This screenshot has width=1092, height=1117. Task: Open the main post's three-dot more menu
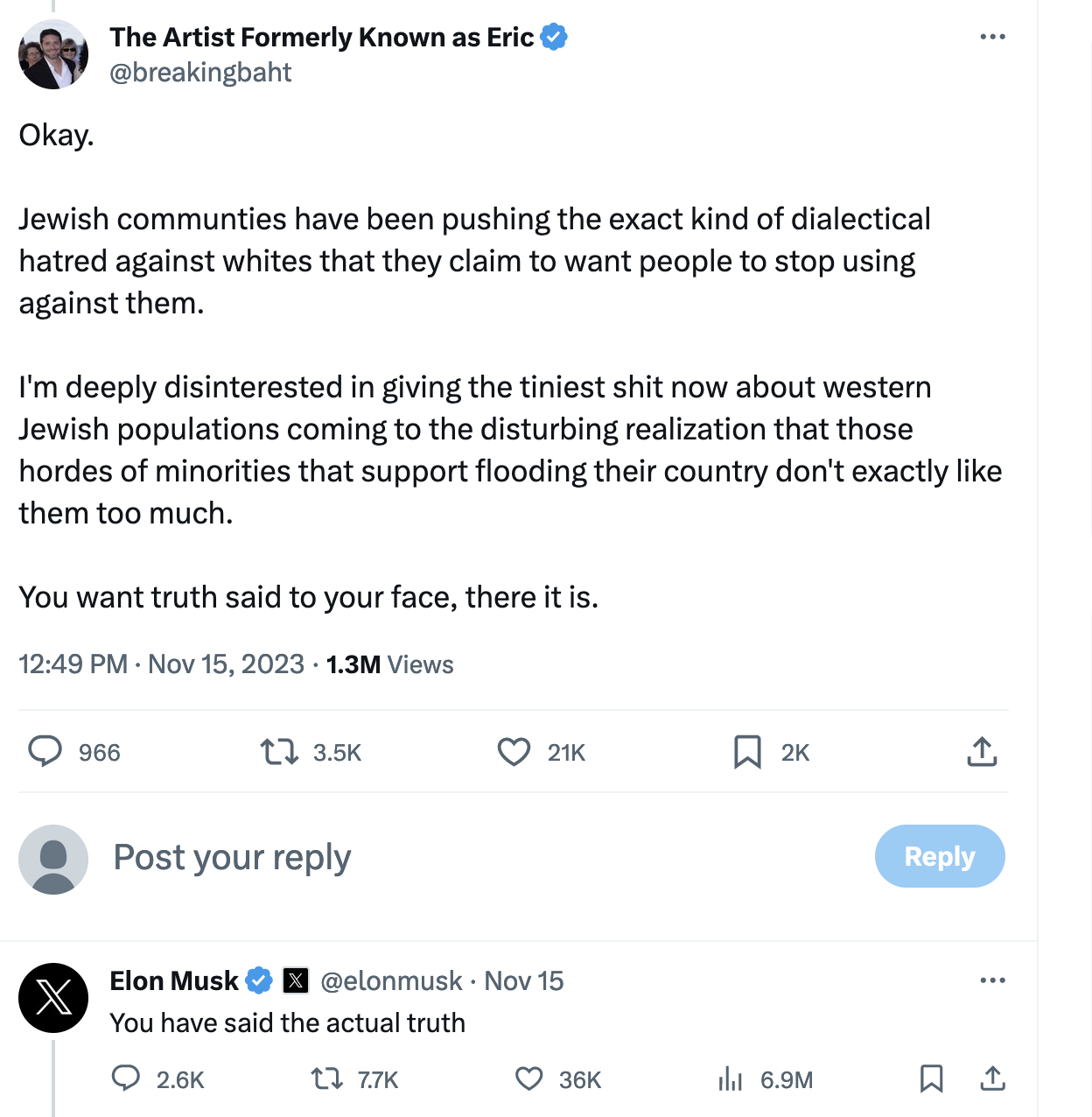click(x=992, y=37)
